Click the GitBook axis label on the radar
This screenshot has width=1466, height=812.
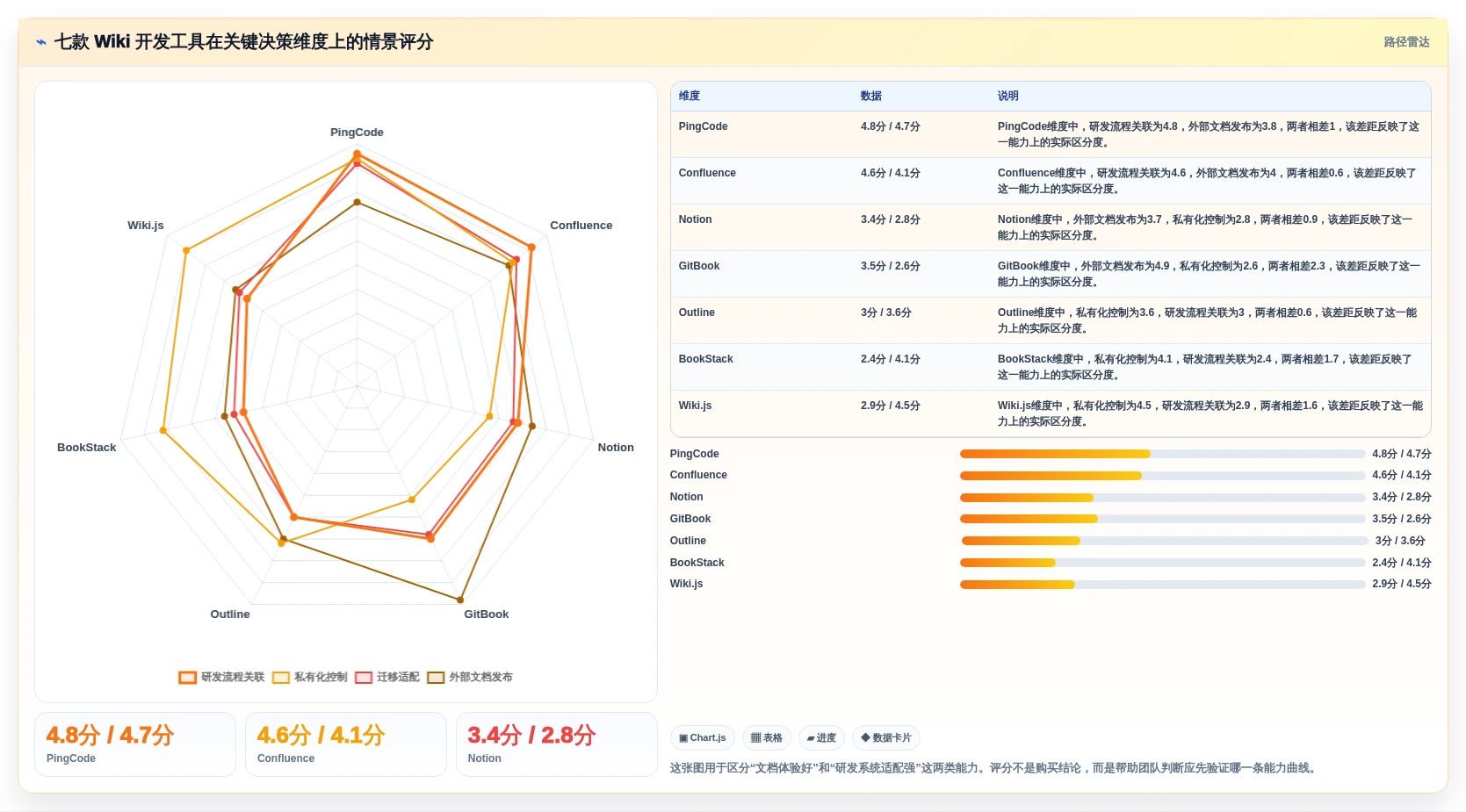point(487,614)
